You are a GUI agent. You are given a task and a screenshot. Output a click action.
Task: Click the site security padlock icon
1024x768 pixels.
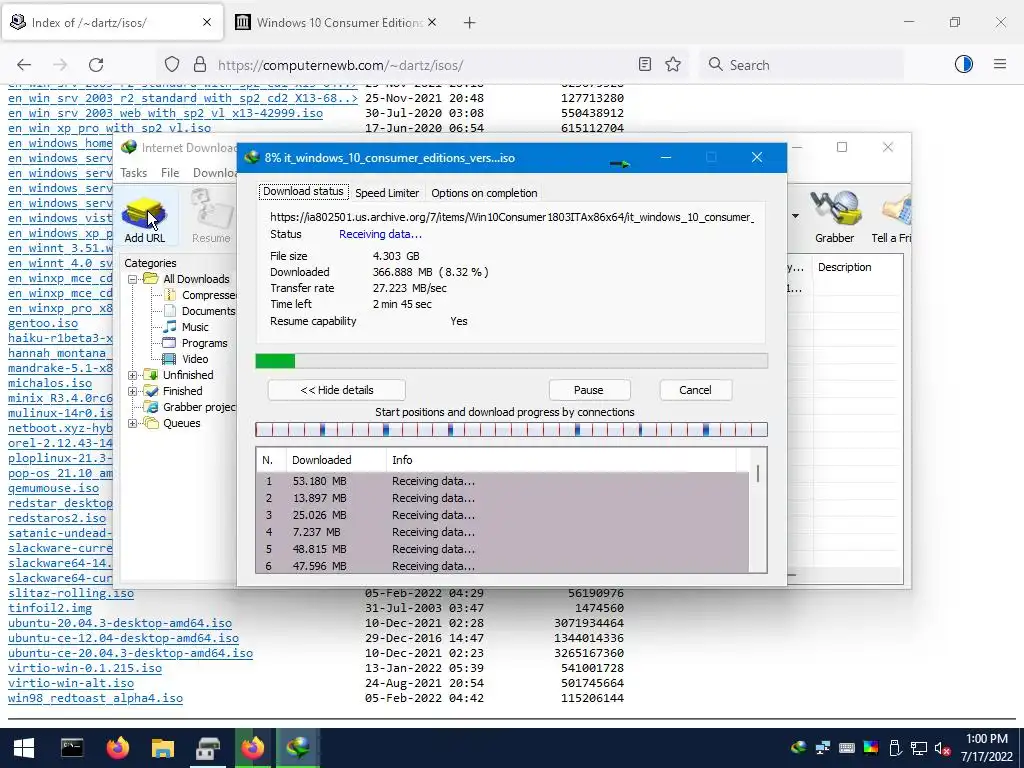[x=200, y=65]
